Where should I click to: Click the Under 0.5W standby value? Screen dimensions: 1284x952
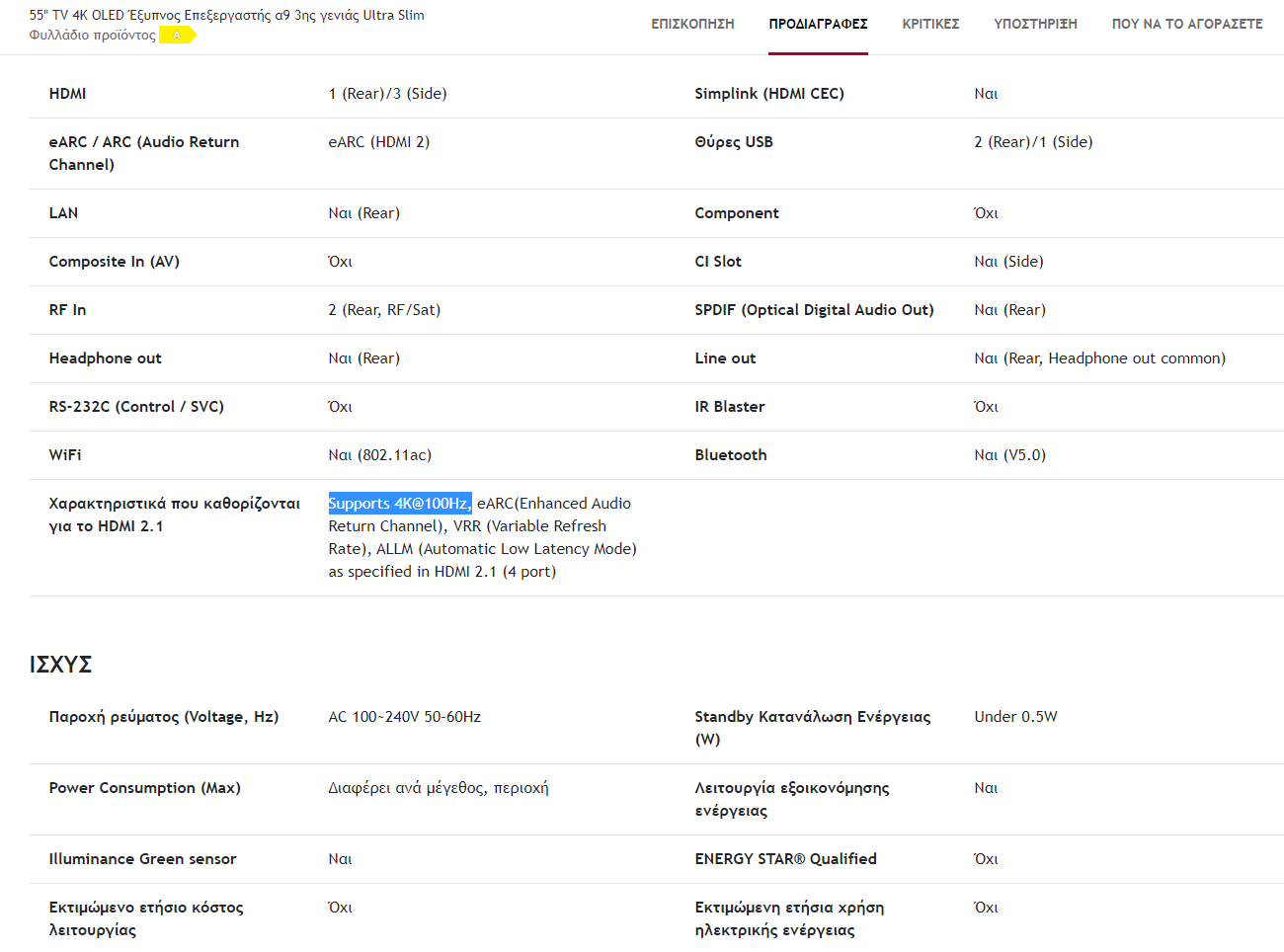click(1015, 717)
